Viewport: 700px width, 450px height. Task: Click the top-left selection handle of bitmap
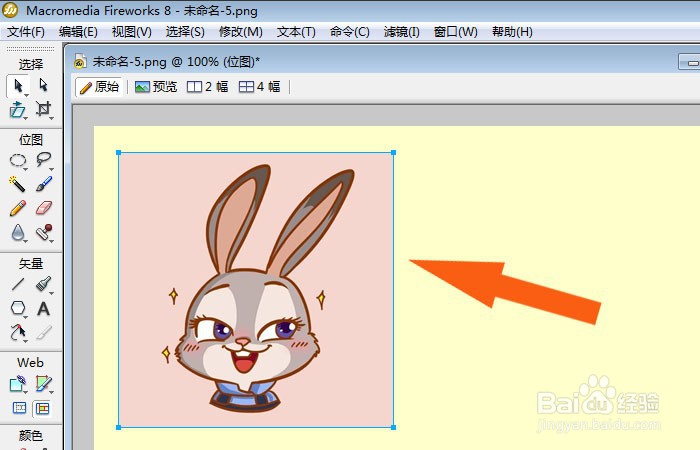point(119,153)
